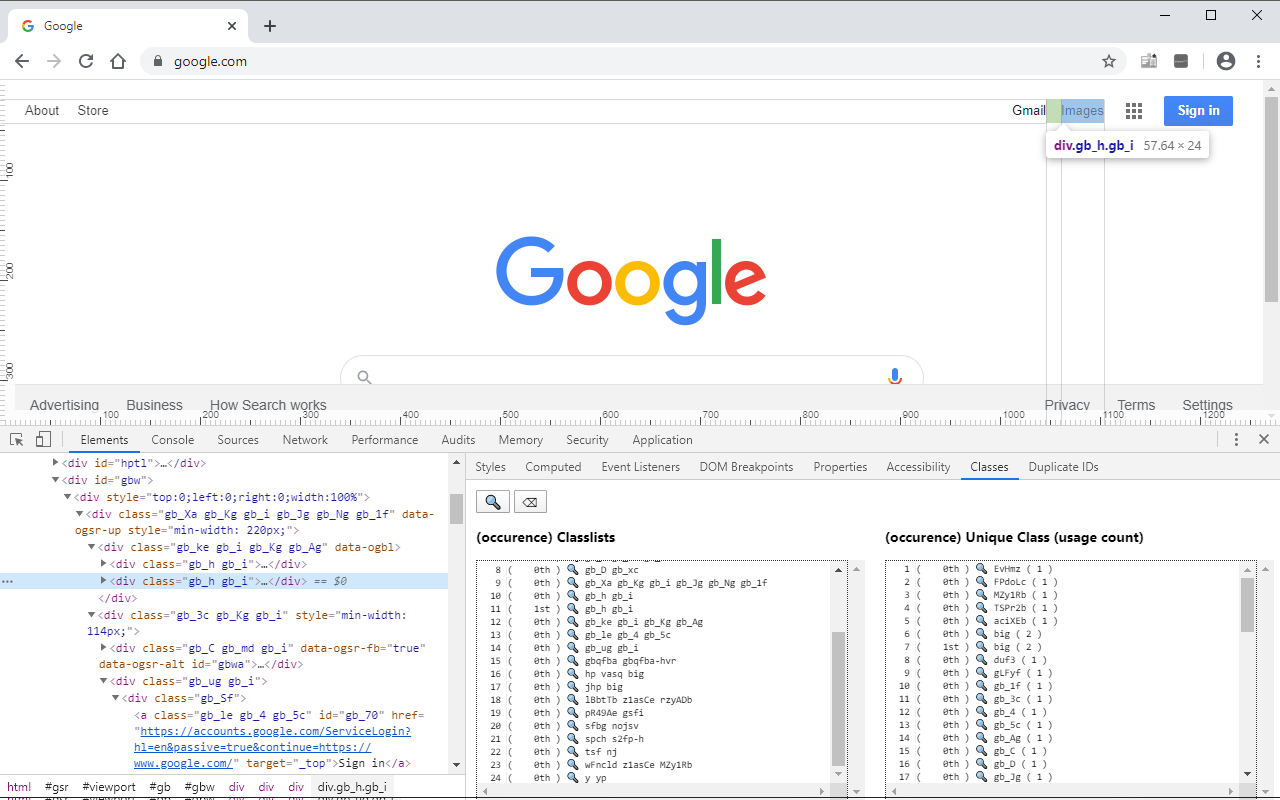This screenshot has width=1280, height=800.
Task: Click the Elements tree vertical scrollbar
Action: pos(456,508)
